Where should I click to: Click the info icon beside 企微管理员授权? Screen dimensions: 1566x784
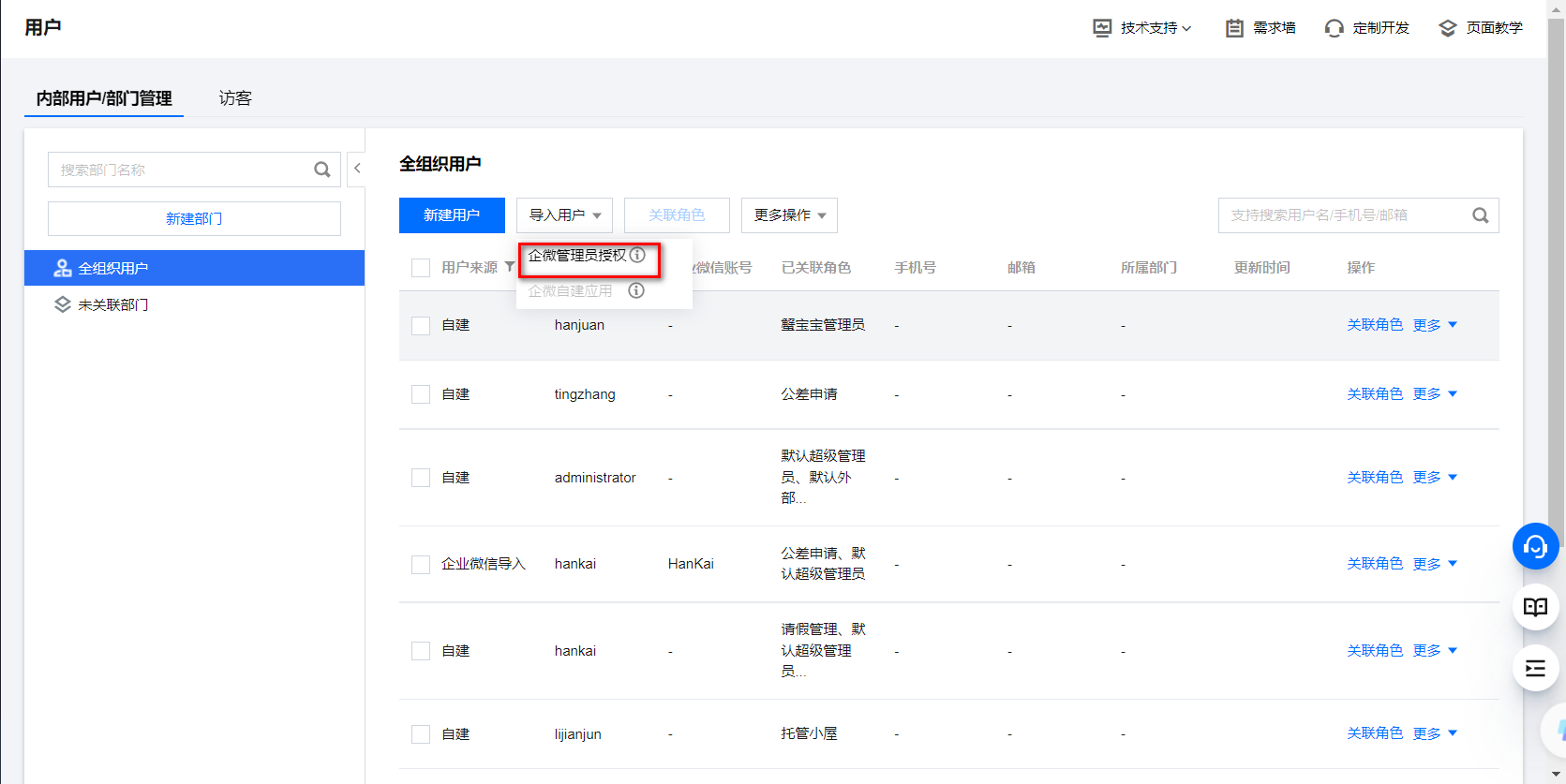coord(637,255)
